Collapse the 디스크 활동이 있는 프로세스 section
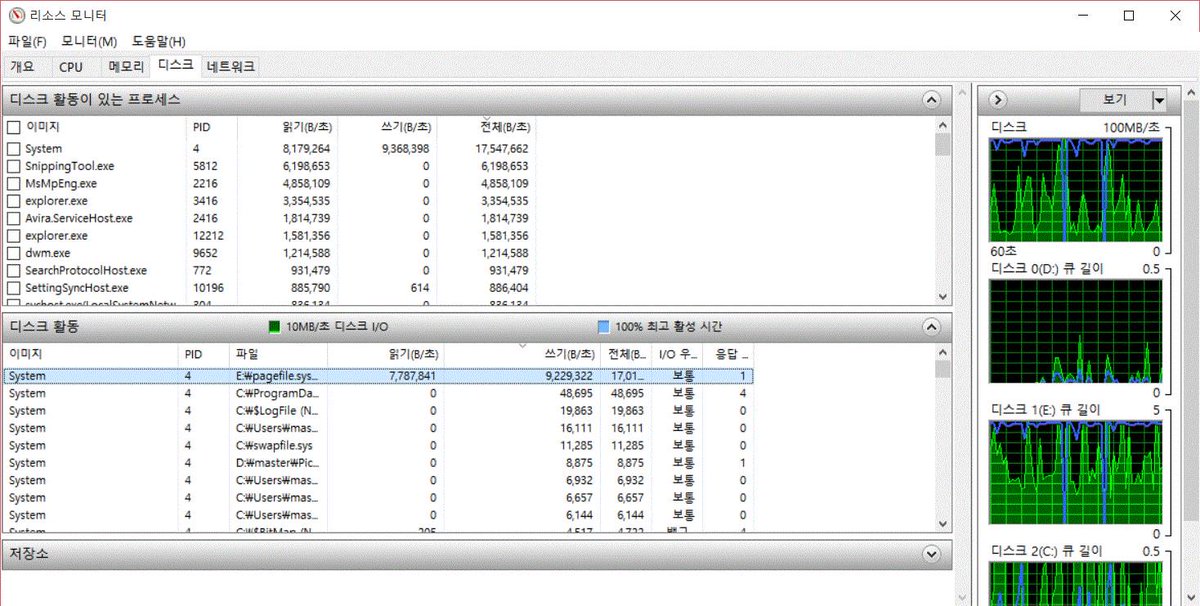The image size is (1200, 606). [x=932, y=99]
